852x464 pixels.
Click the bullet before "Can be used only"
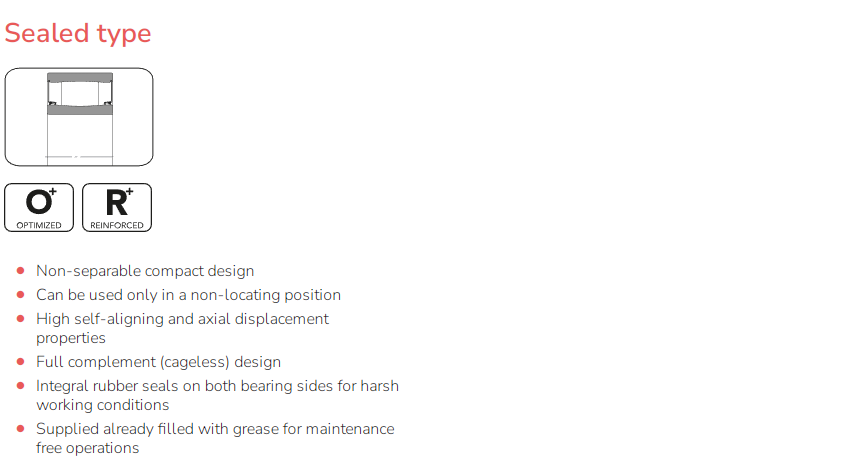tap(21, 295)
